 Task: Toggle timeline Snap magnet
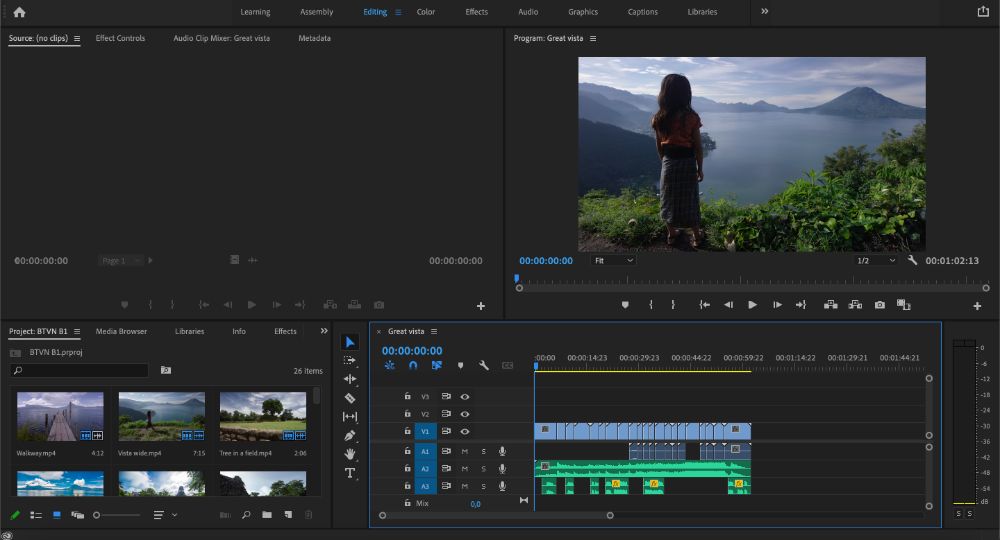(413, 365)
